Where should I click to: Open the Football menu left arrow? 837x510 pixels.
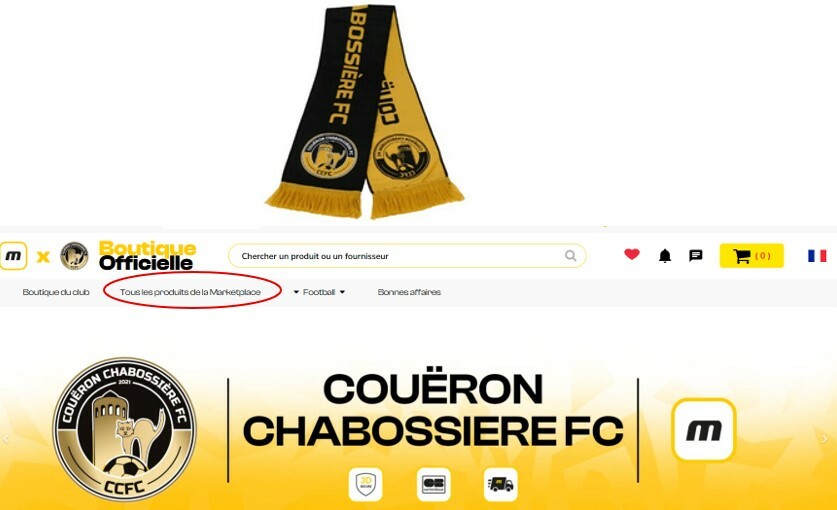[296, 292]
